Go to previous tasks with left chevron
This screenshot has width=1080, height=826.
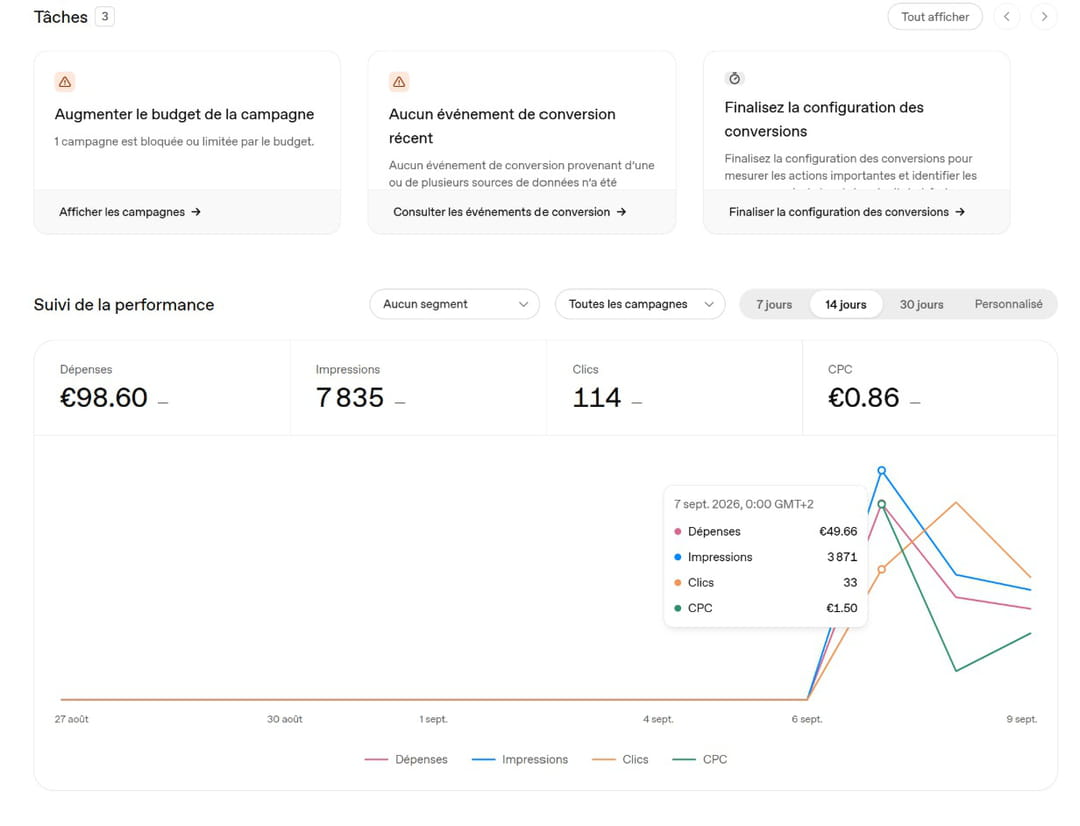pyautogui.click(x=1007, y=17)
